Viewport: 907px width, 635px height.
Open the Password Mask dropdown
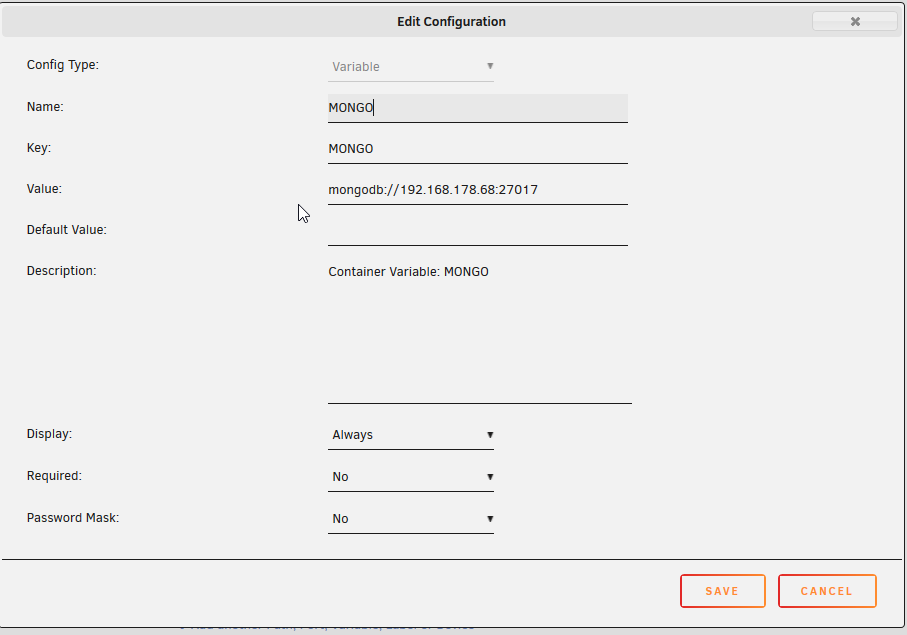[411, 519]
